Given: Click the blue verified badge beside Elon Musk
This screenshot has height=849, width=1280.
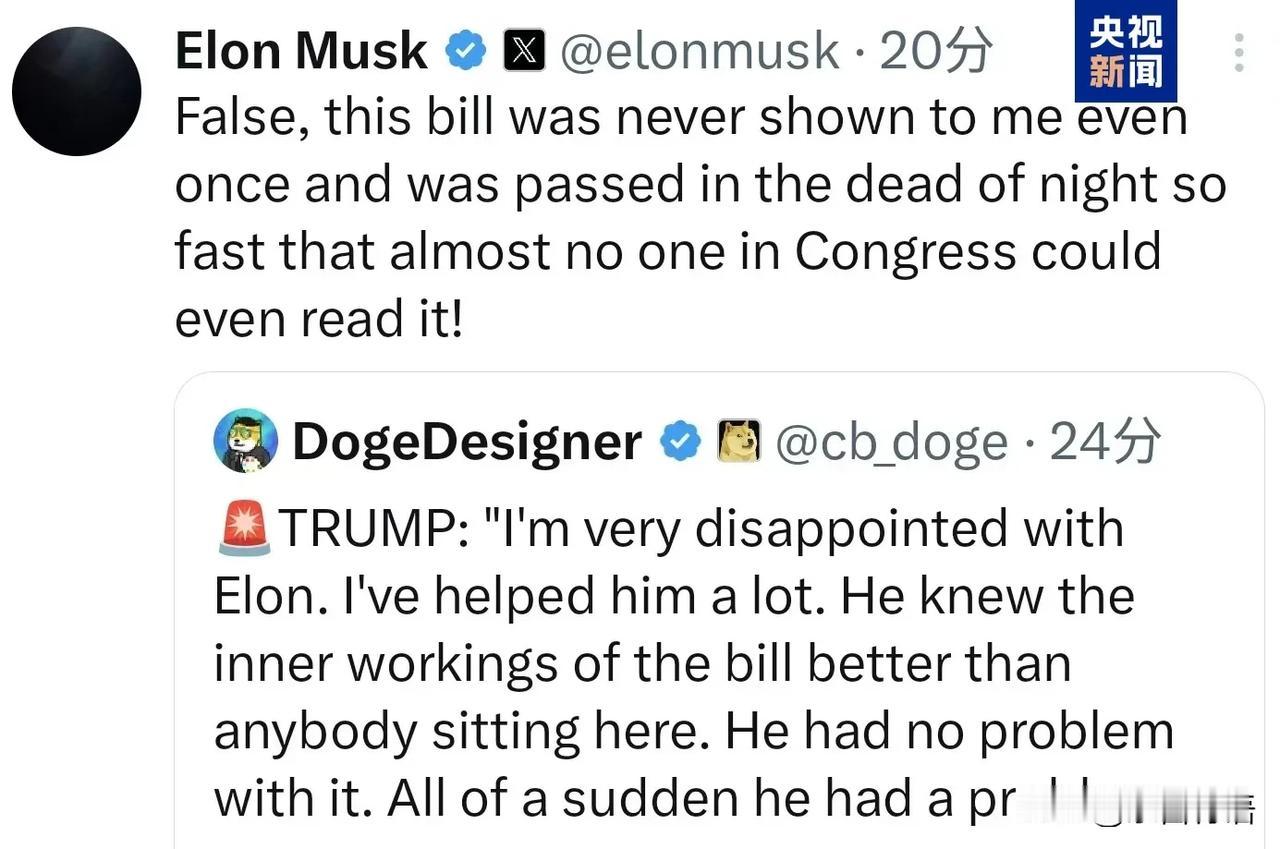Looking at the screenshot, I should (x=466, y=51).
